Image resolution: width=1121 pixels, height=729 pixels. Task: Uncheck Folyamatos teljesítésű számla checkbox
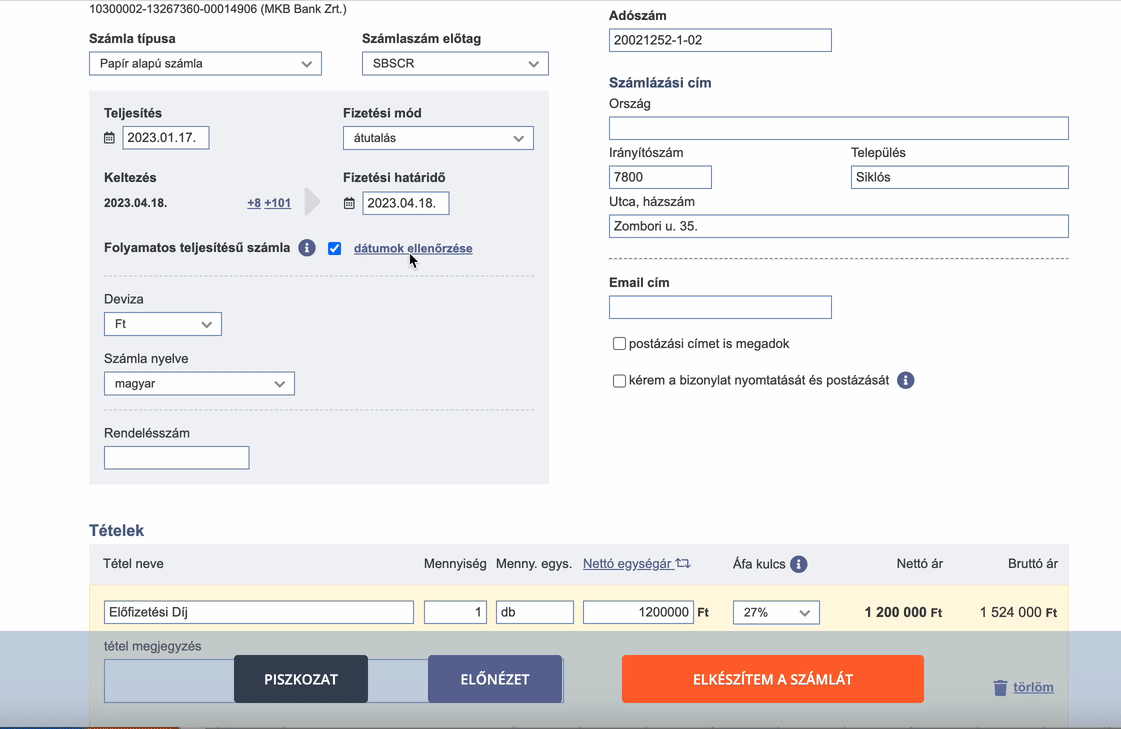[x=335, y=248]
